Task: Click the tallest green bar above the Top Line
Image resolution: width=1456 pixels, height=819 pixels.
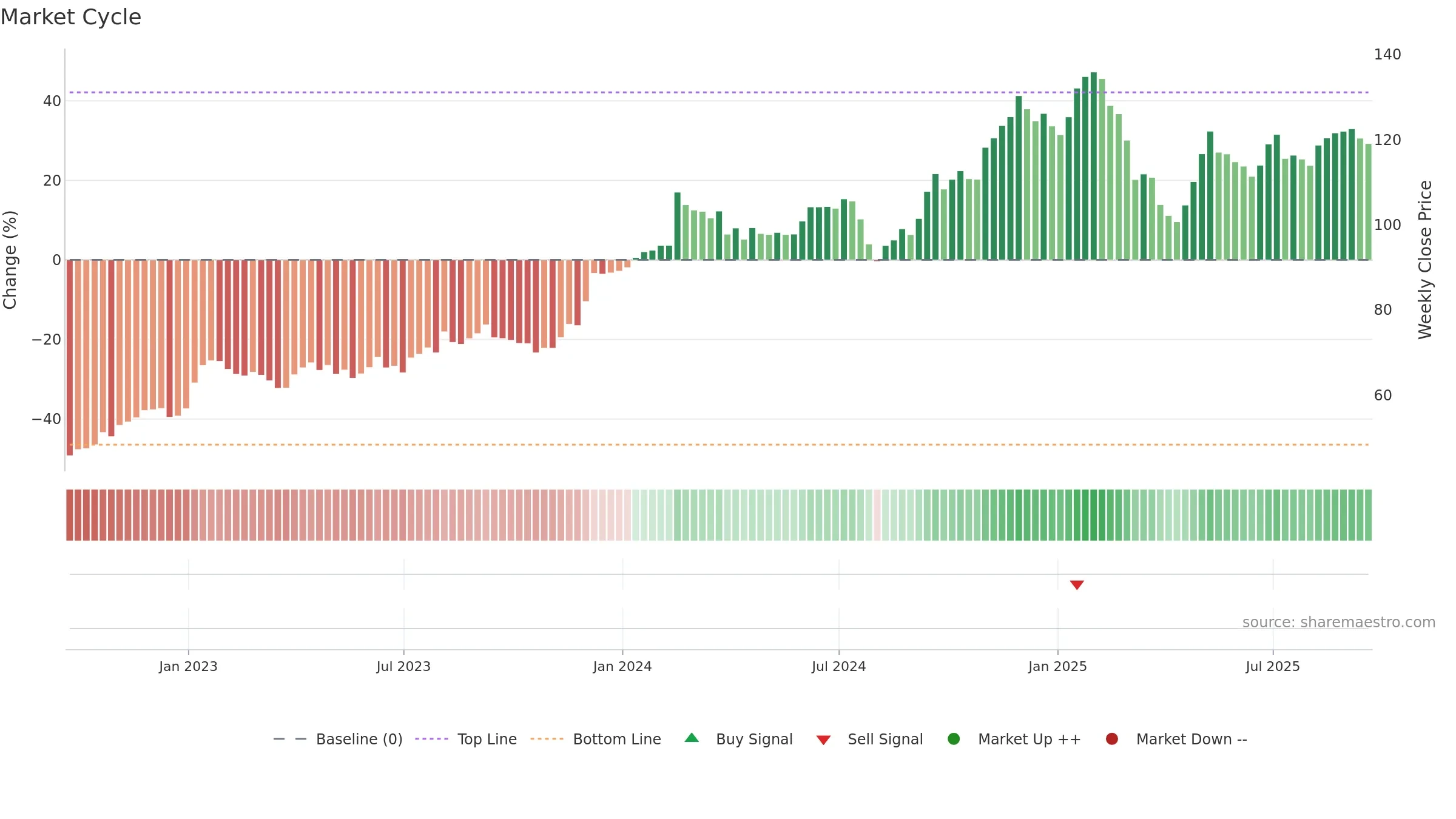Action: tap(1094, 166)
